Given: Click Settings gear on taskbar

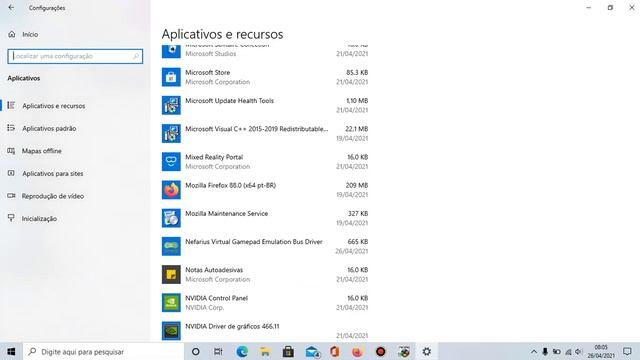Looking at the screenshot, I should point(427,351).
